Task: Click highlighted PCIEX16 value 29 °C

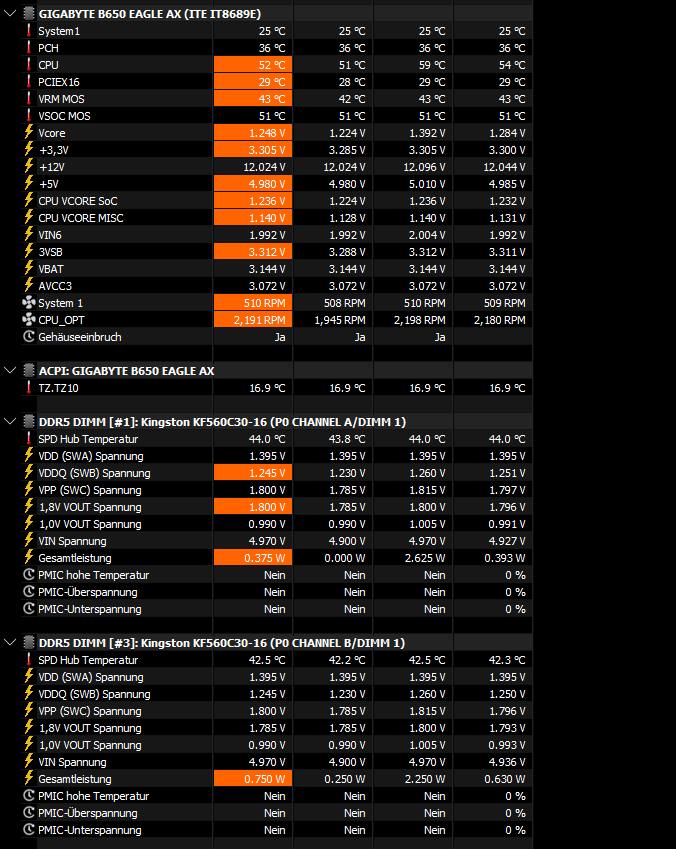Action: point(253,82)
